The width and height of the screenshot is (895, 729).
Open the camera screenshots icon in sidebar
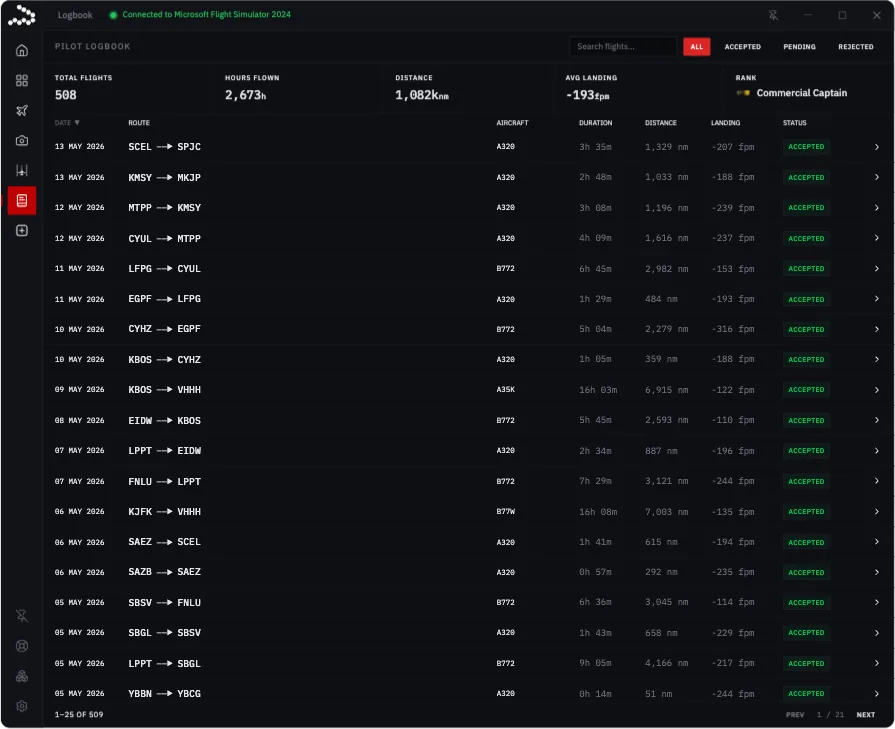tap(22, 140)
